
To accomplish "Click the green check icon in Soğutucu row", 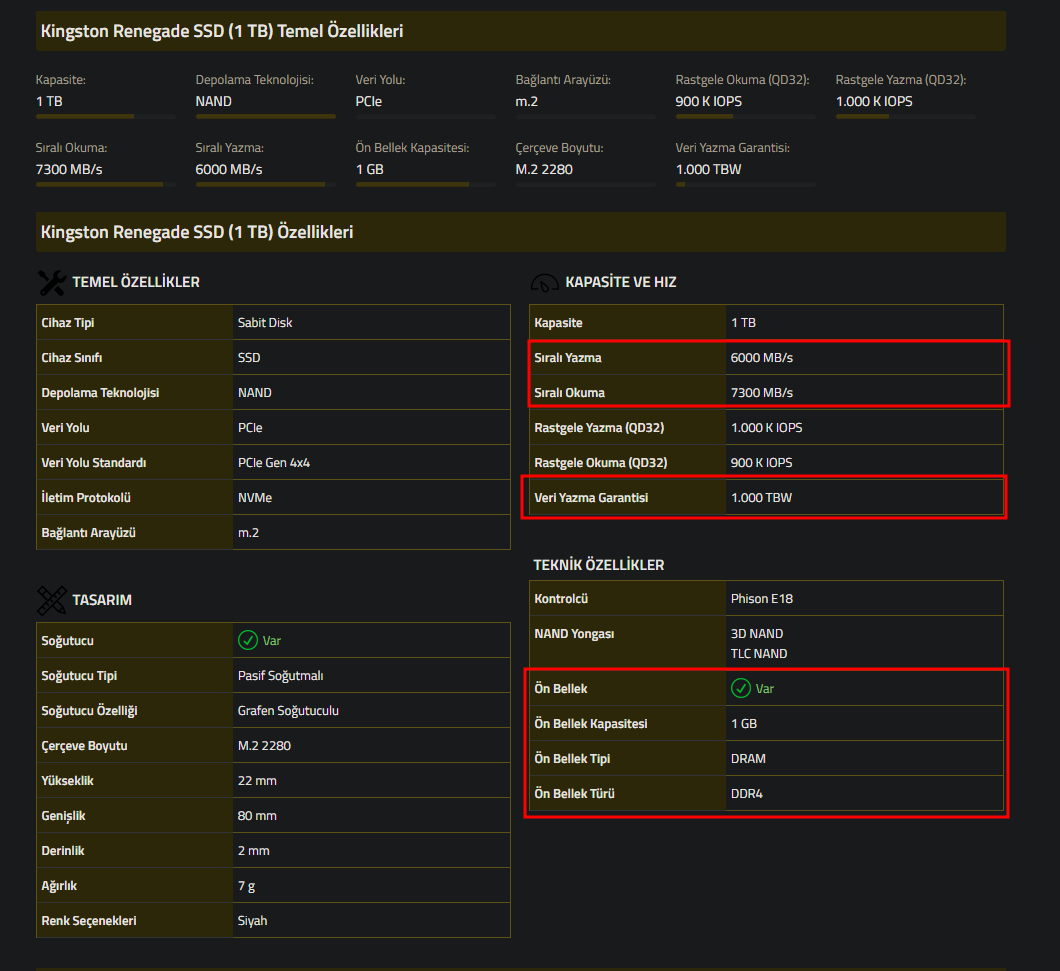I will (x=248, y=640).
